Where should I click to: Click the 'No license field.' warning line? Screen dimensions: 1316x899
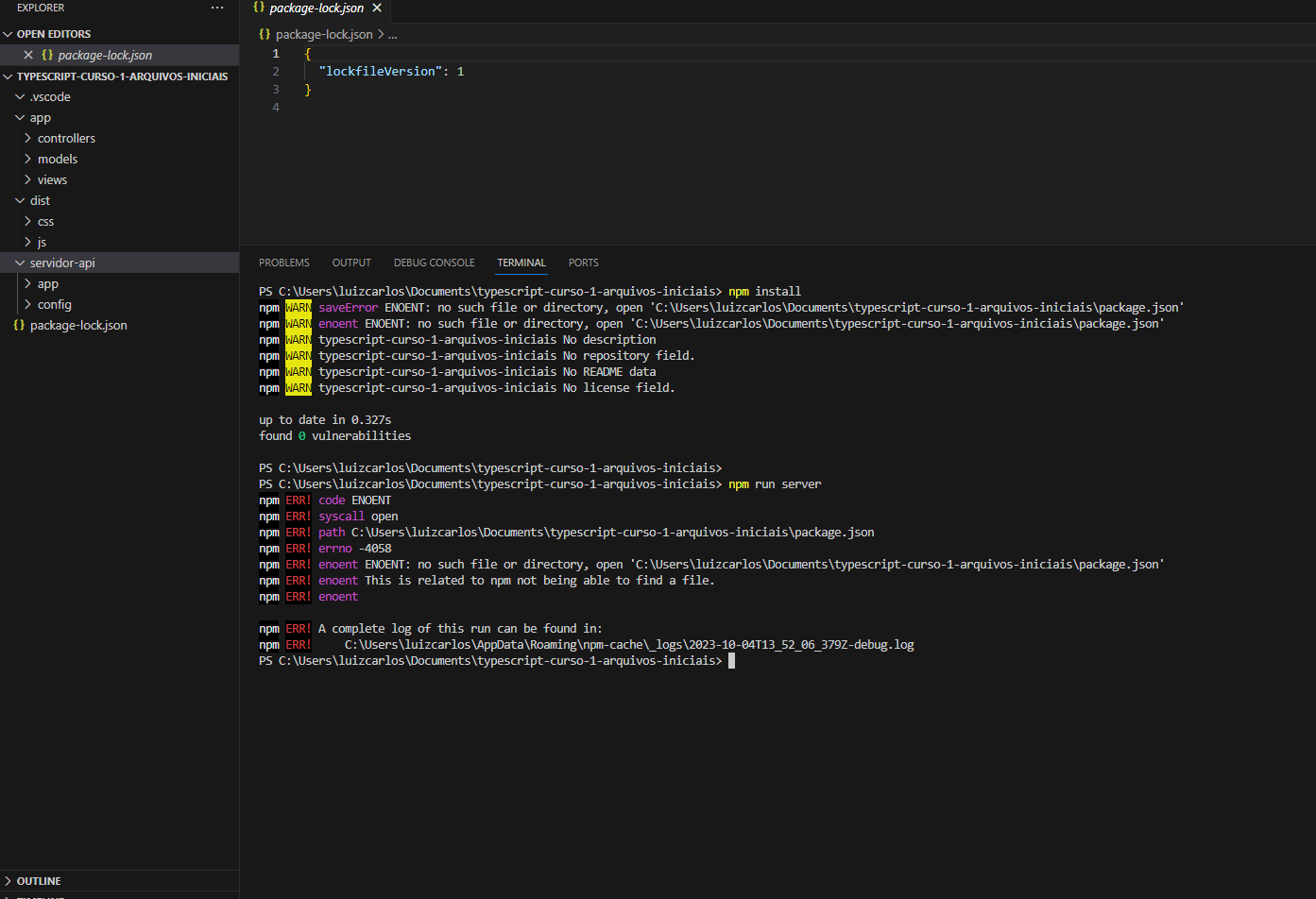tap(468, 387)
